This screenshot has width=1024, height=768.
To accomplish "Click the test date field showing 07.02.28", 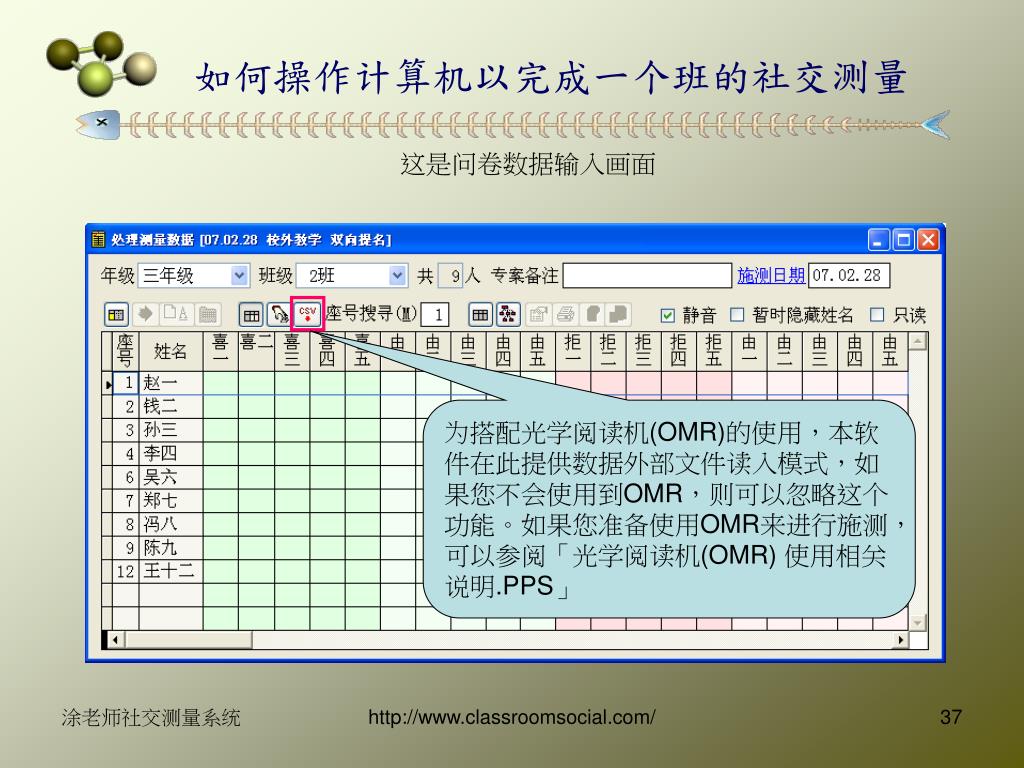I will pos(849,276).
